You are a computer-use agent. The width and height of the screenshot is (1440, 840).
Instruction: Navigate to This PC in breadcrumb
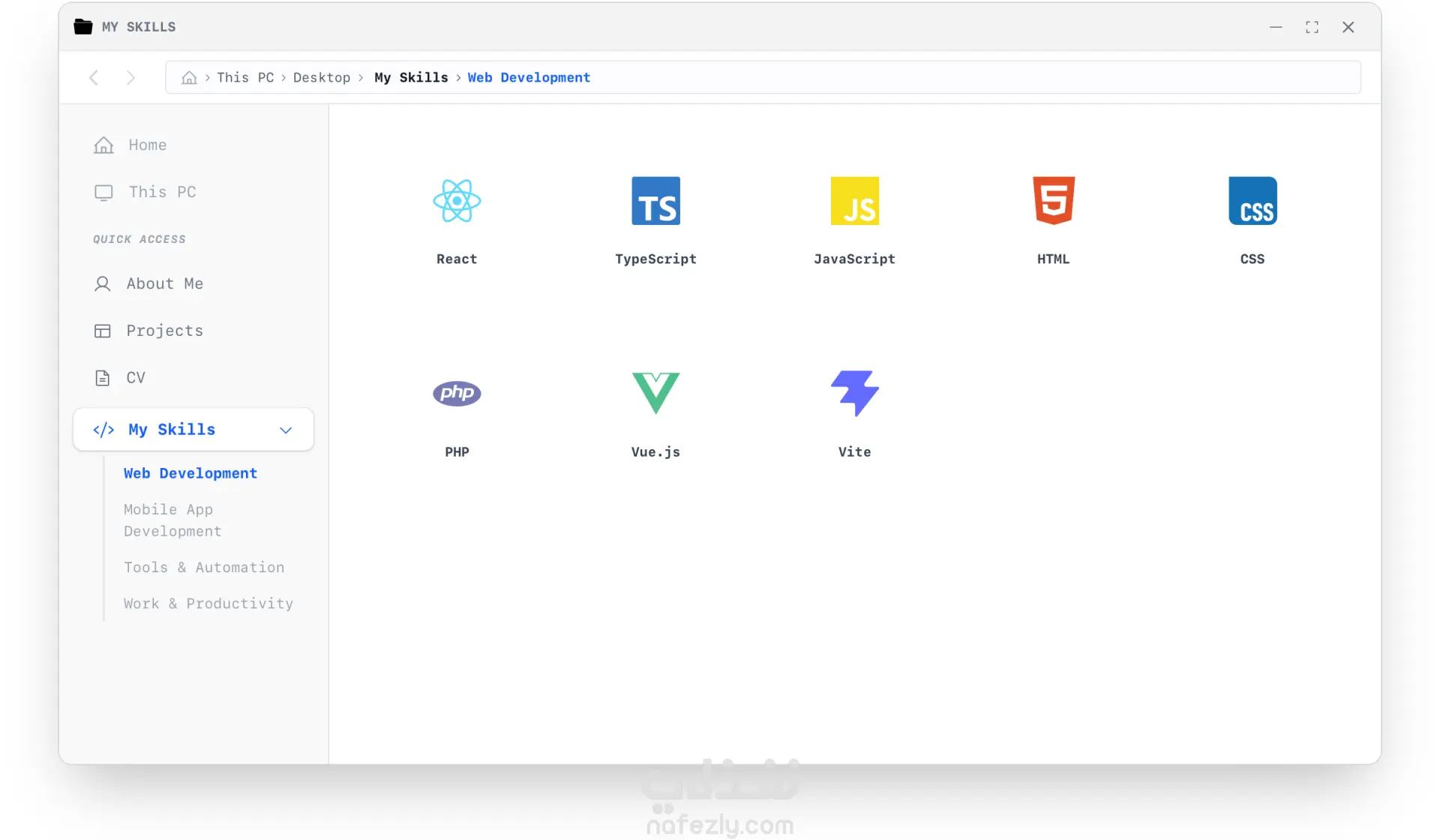pyautogui.click(x=245, y=77)
